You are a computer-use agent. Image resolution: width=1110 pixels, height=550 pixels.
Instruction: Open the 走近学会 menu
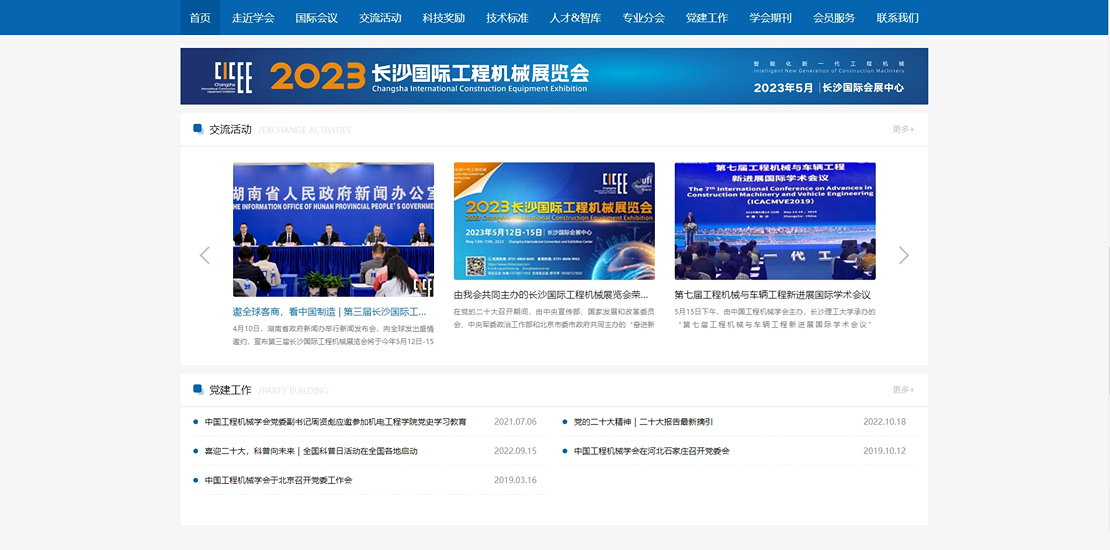(253, 17)
